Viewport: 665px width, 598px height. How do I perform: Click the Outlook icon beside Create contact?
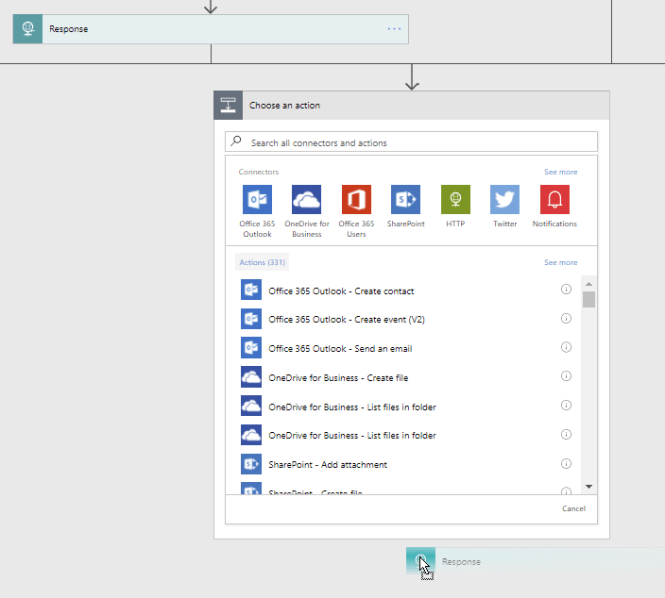tap(251, 290)
